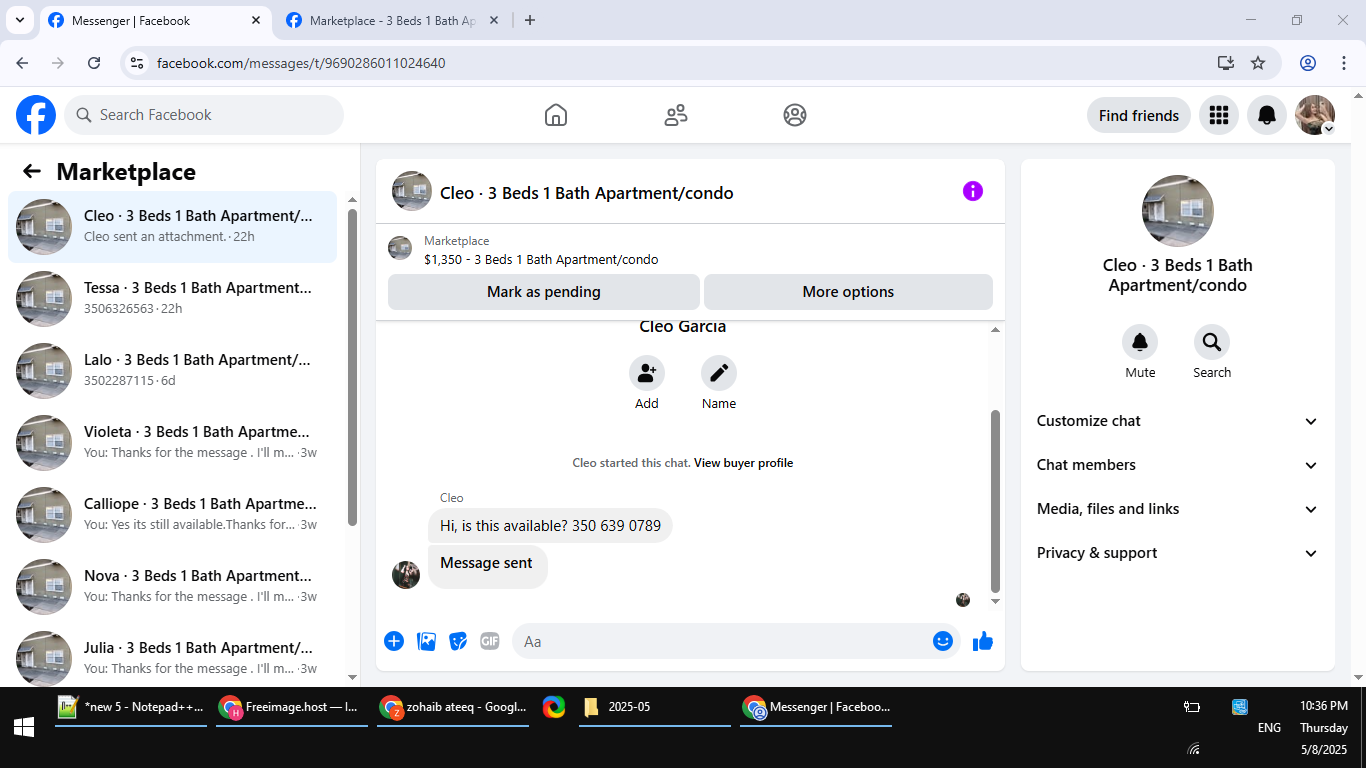Open the notifications bell icon

point(1267,115)
